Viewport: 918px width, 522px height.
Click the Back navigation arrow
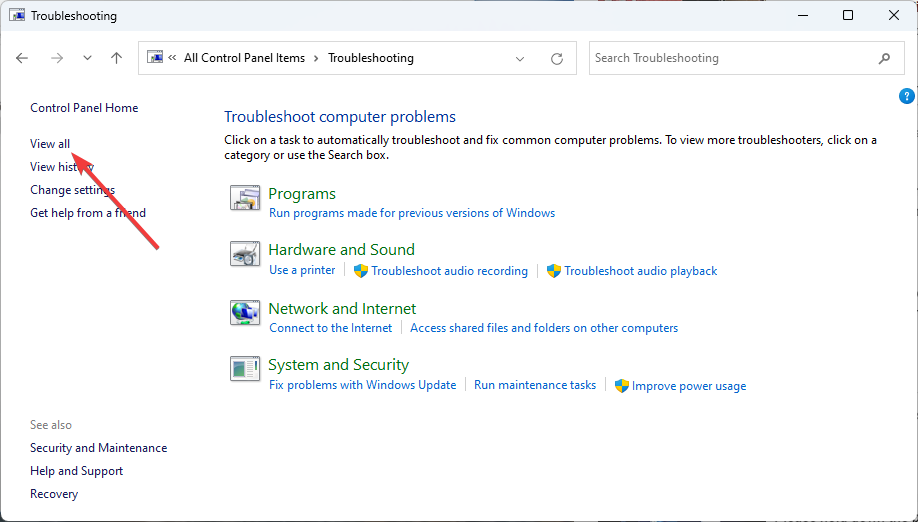click(x=22, y=58)
